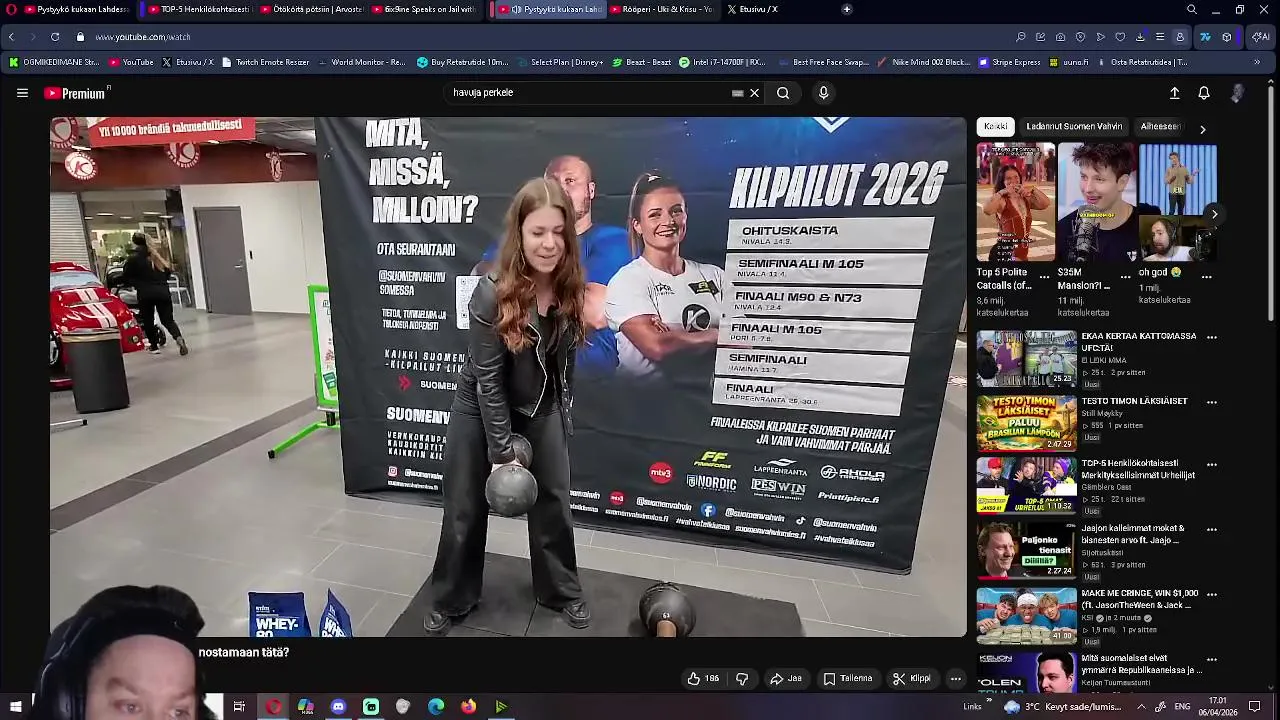The height and width of the screenshot is (720, 1280).
Task: Open Opera's downloads icon
Action: coord(1140,37)
